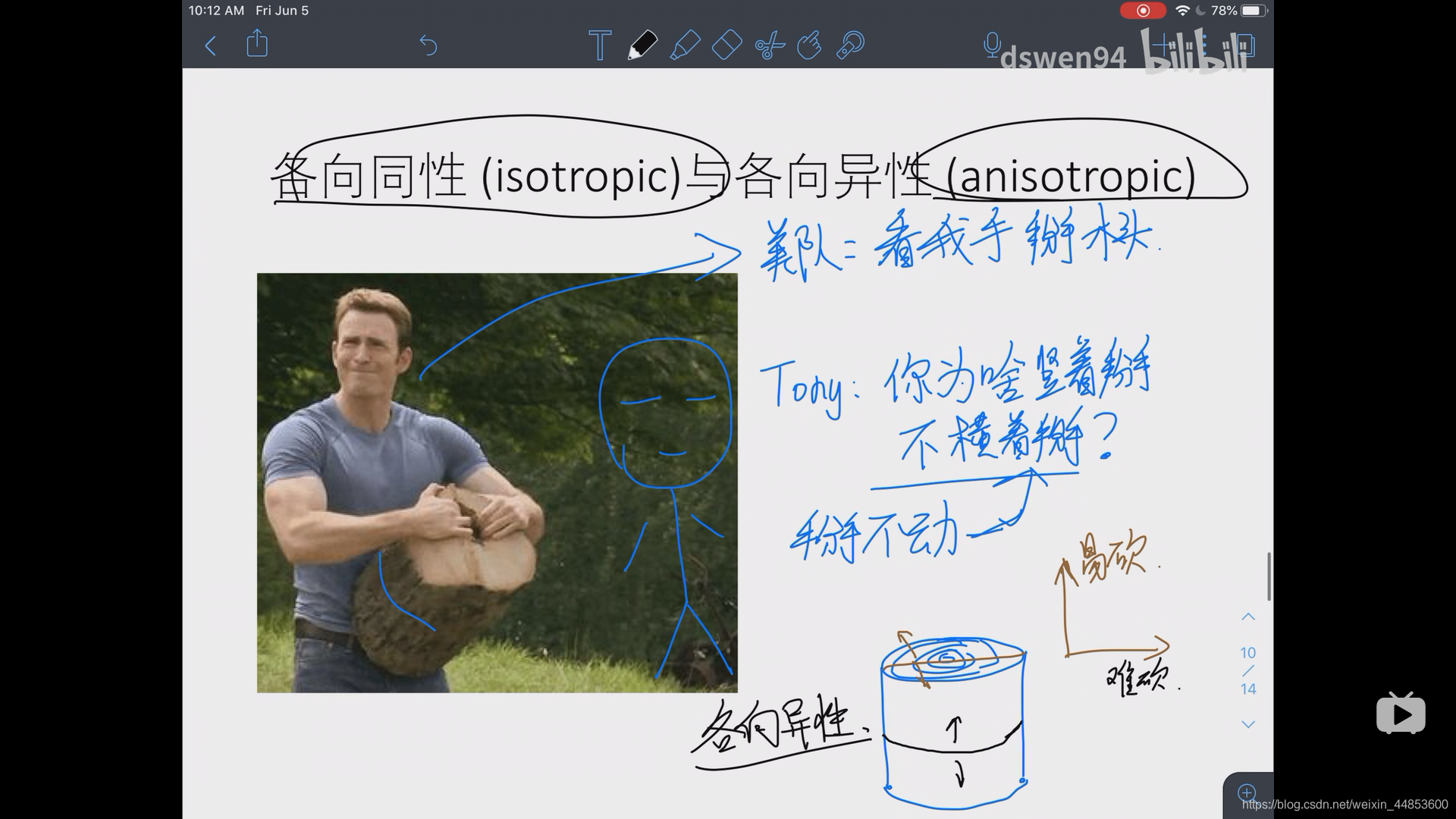
Task: Select the Highlighter tool
Action: [685, 45]
